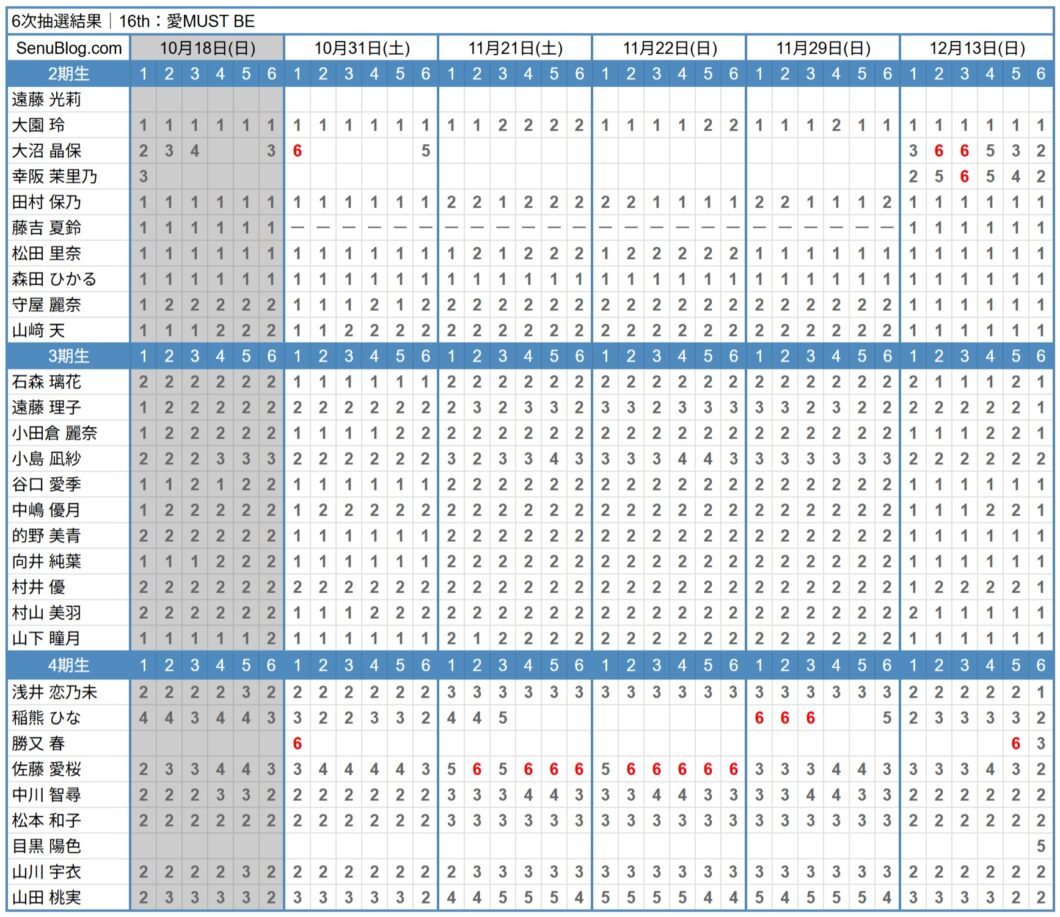This screenshot has width=1060, height=917.
Task: Click the name 幸阪 茉里乃
Action: tap(55, 177)
